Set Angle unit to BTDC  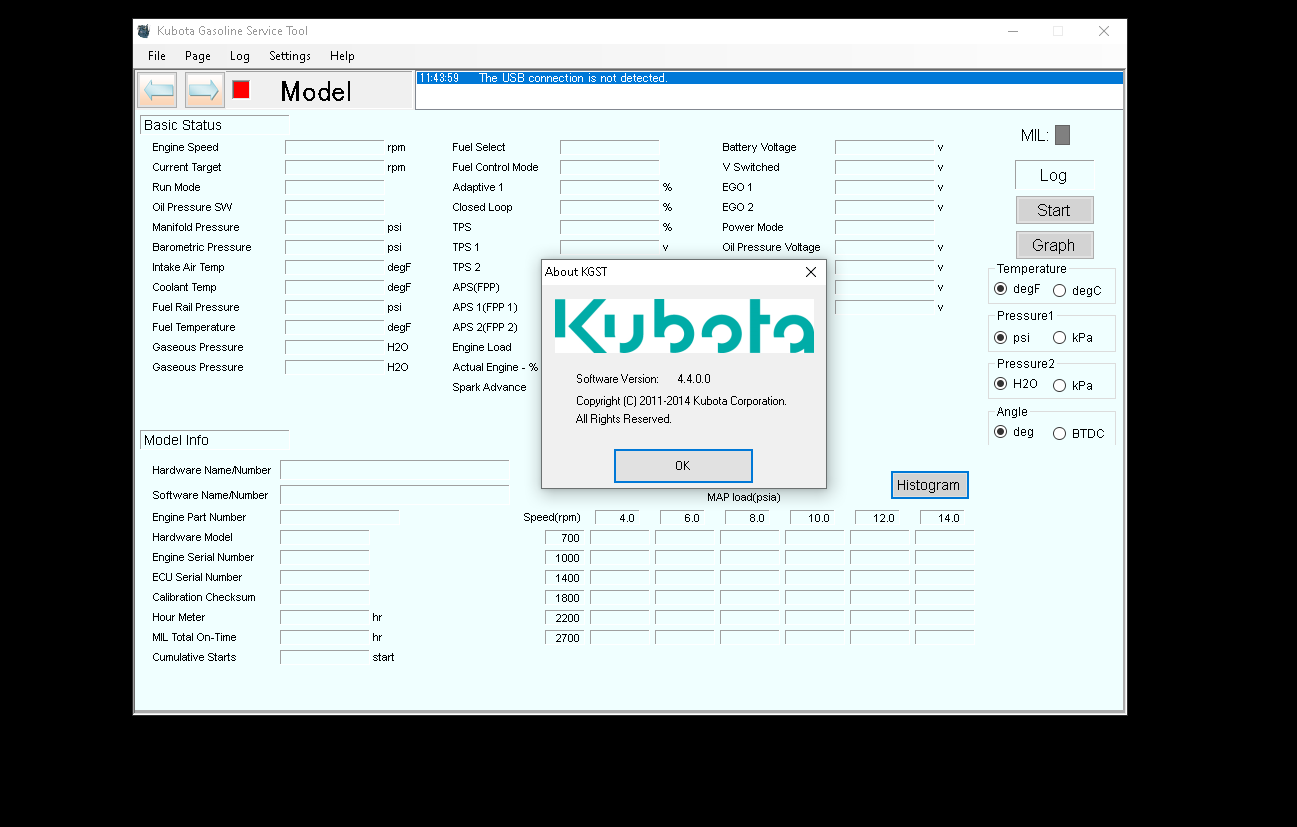click(1079, 433)
